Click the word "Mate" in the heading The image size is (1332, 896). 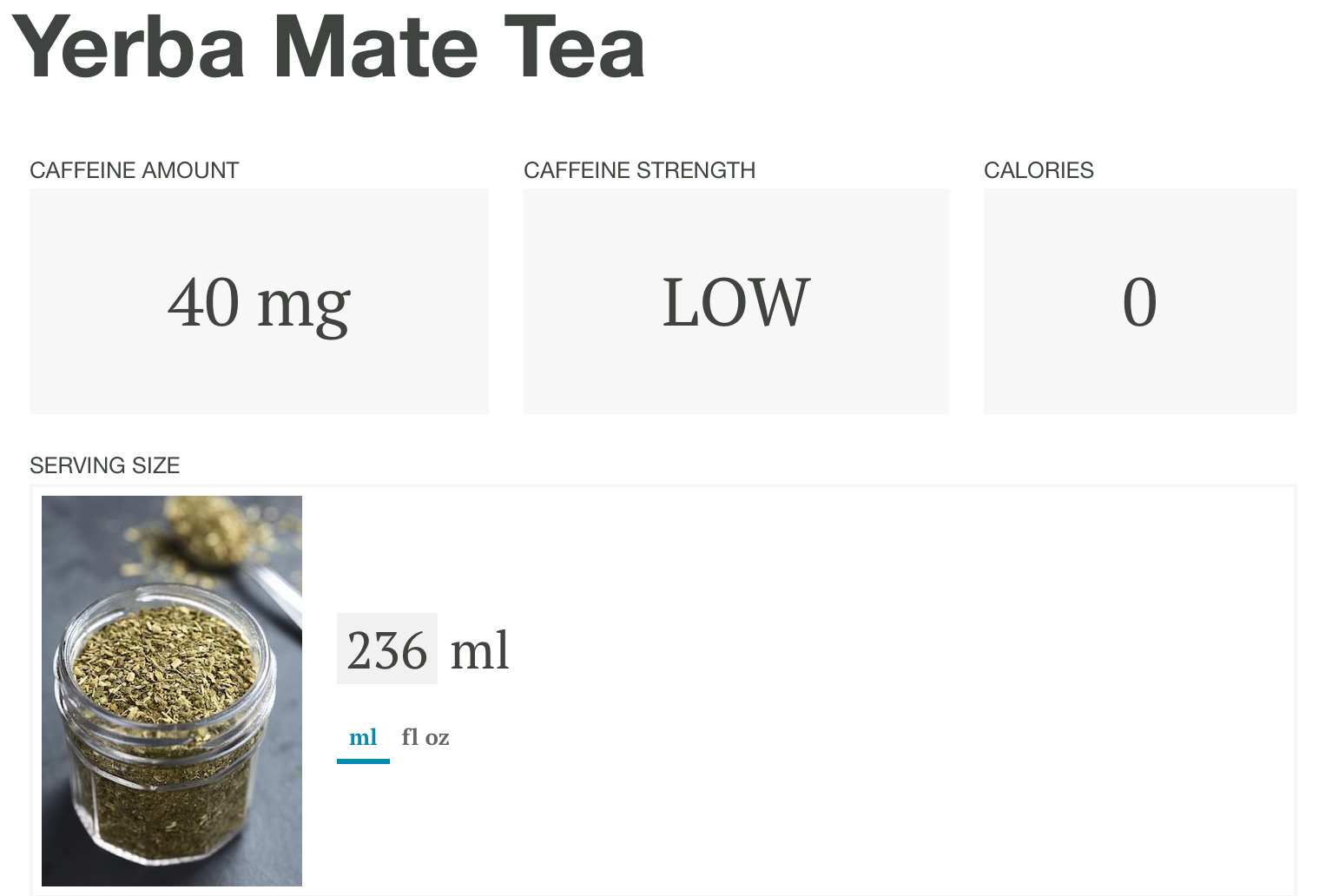(x=375, y=47)
